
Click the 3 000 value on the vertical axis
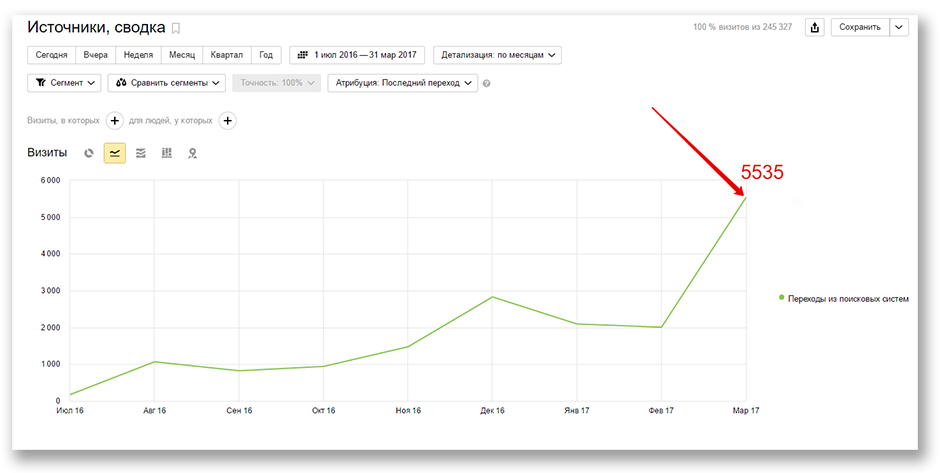pos(49,291)
